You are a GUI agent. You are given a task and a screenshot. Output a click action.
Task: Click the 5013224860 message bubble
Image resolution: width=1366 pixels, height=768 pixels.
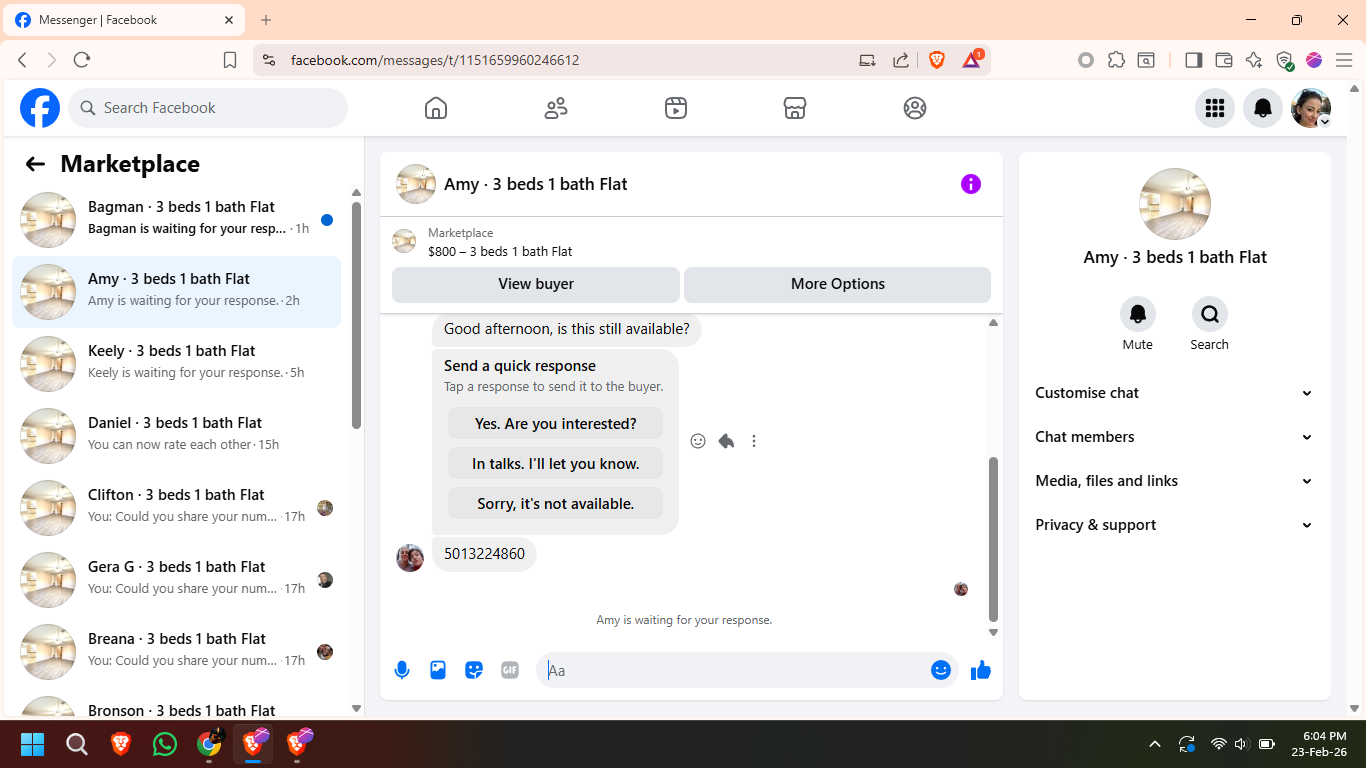(x=484, y=554)
